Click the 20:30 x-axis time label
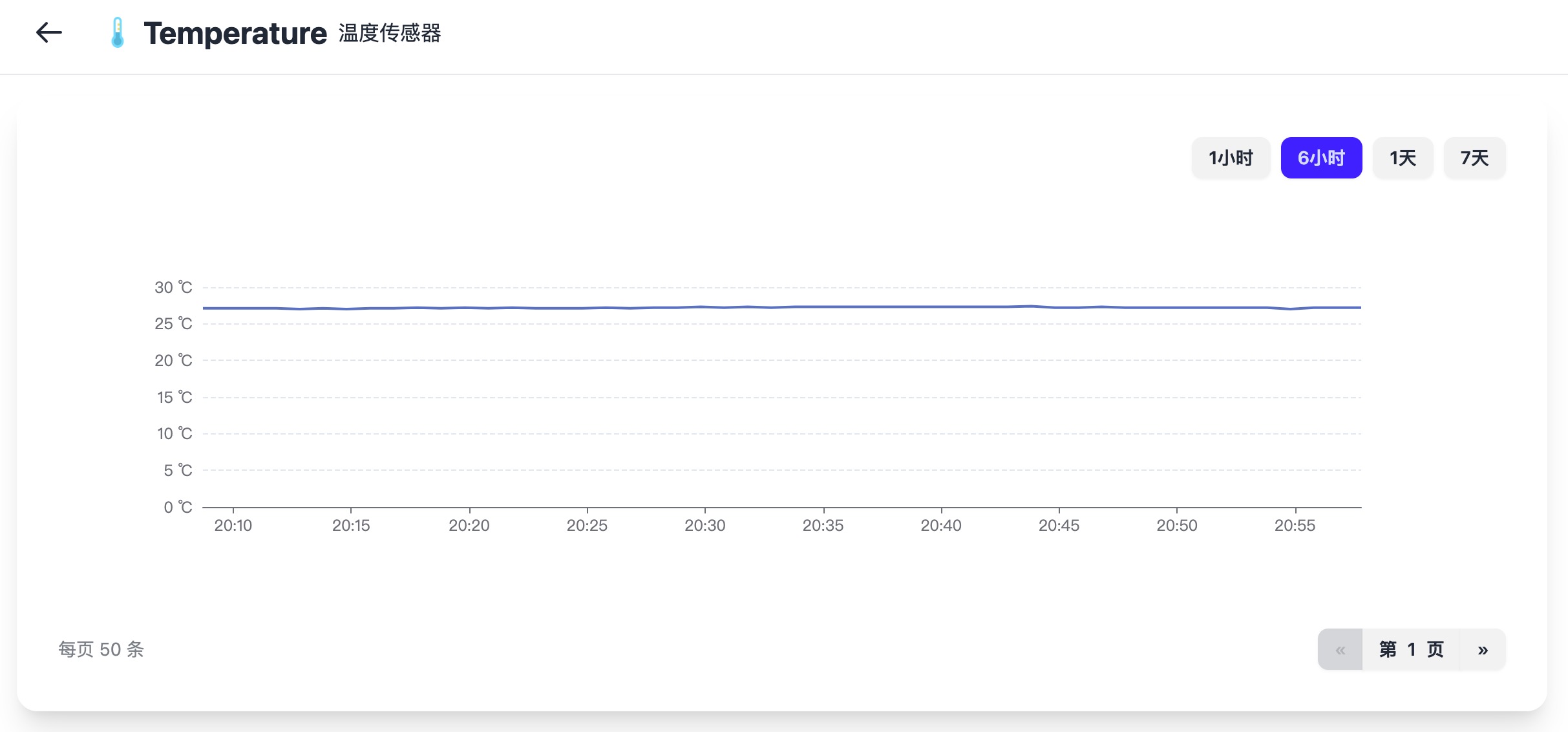This screenshot has width=1568, height=732. (705, 526)
